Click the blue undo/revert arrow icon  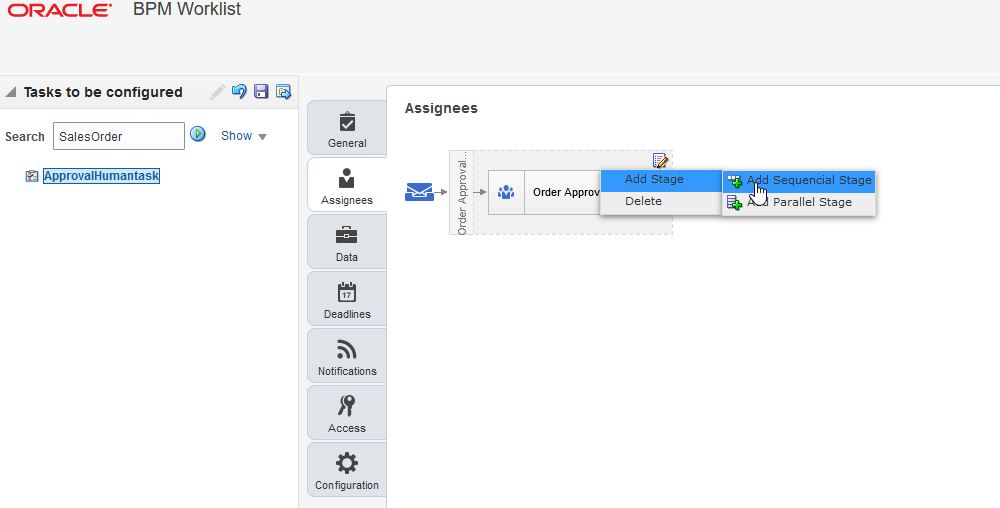(x=239, y=91)
